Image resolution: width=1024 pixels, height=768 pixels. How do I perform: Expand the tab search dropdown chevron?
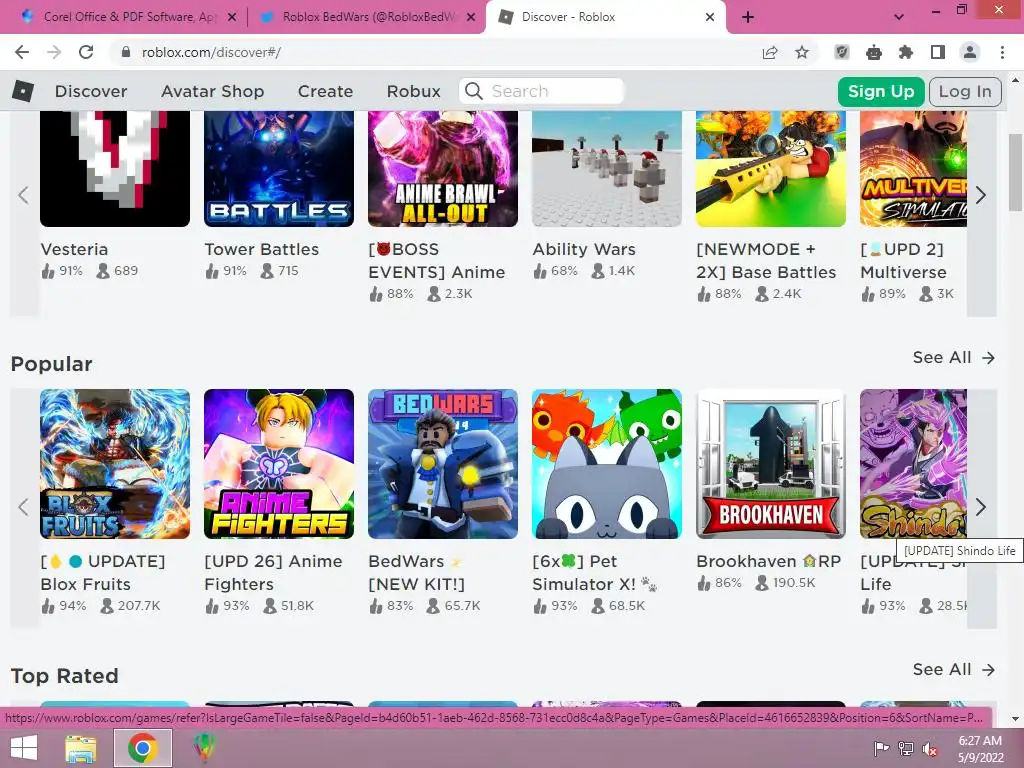(899, 17)
